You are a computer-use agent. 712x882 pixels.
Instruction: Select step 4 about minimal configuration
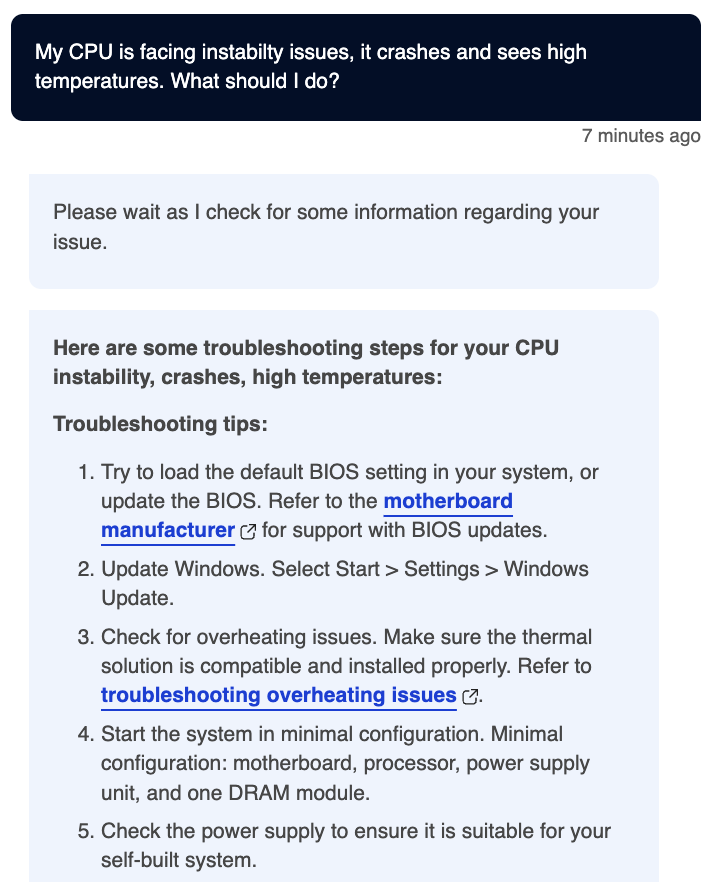pos(350,763)
